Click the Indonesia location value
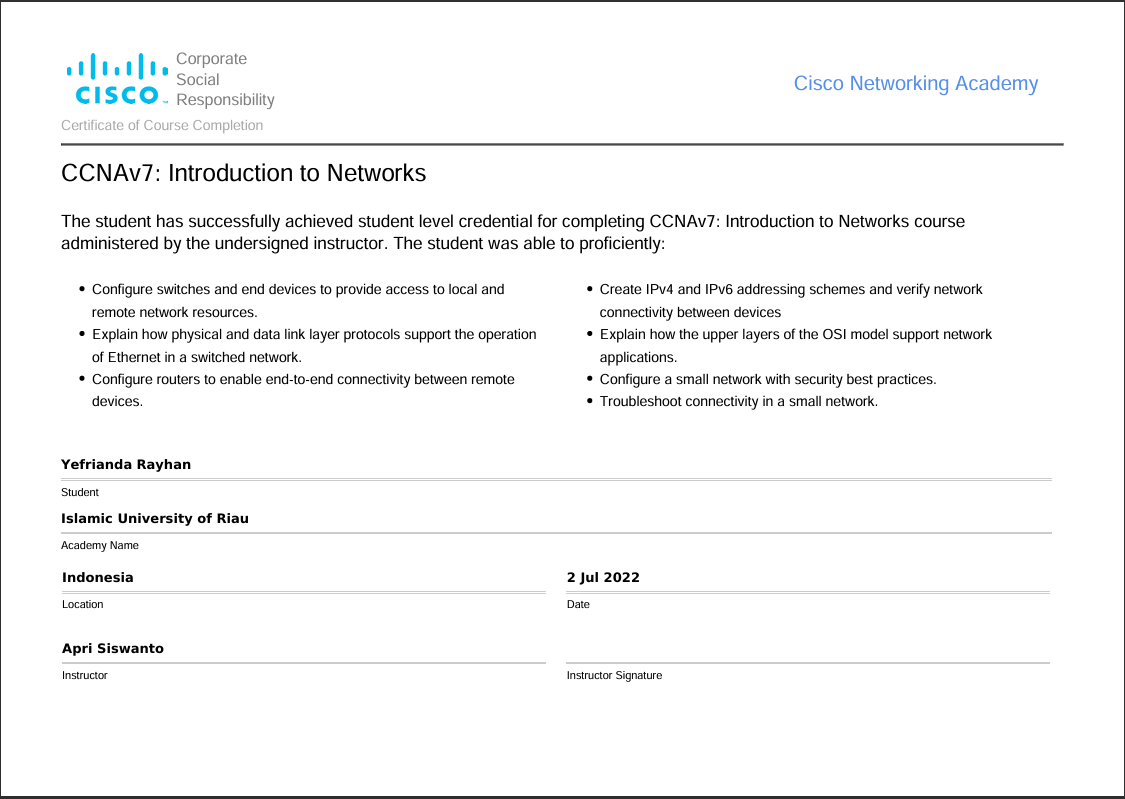The width and height of the screenshot is (1125, 799). pyautogui.click(x=98, y=578)
